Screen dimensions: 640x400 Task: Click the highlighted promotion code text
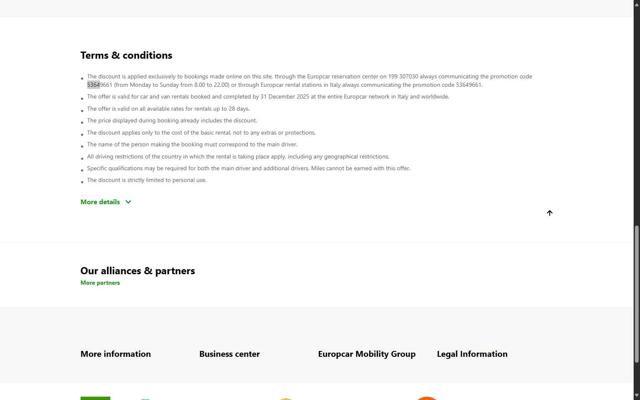93,85
